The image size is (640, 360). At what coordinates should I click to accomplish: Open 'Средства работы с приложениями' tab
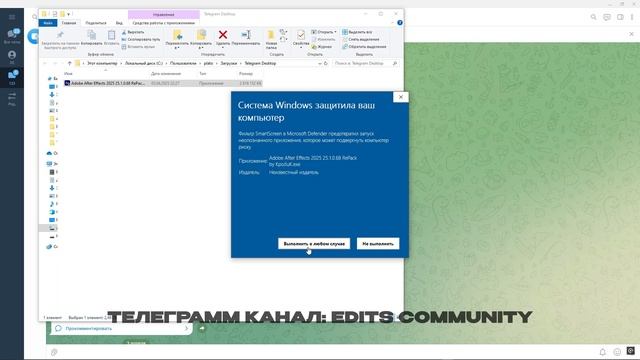click(164, 23)
